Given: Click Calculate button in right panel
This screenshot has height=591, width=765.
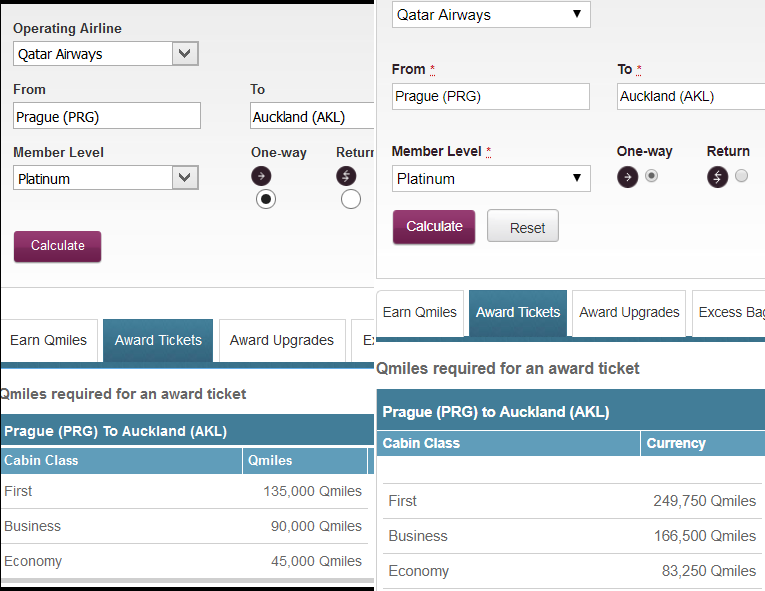Looking at the screenshot, I should point(434,226).
